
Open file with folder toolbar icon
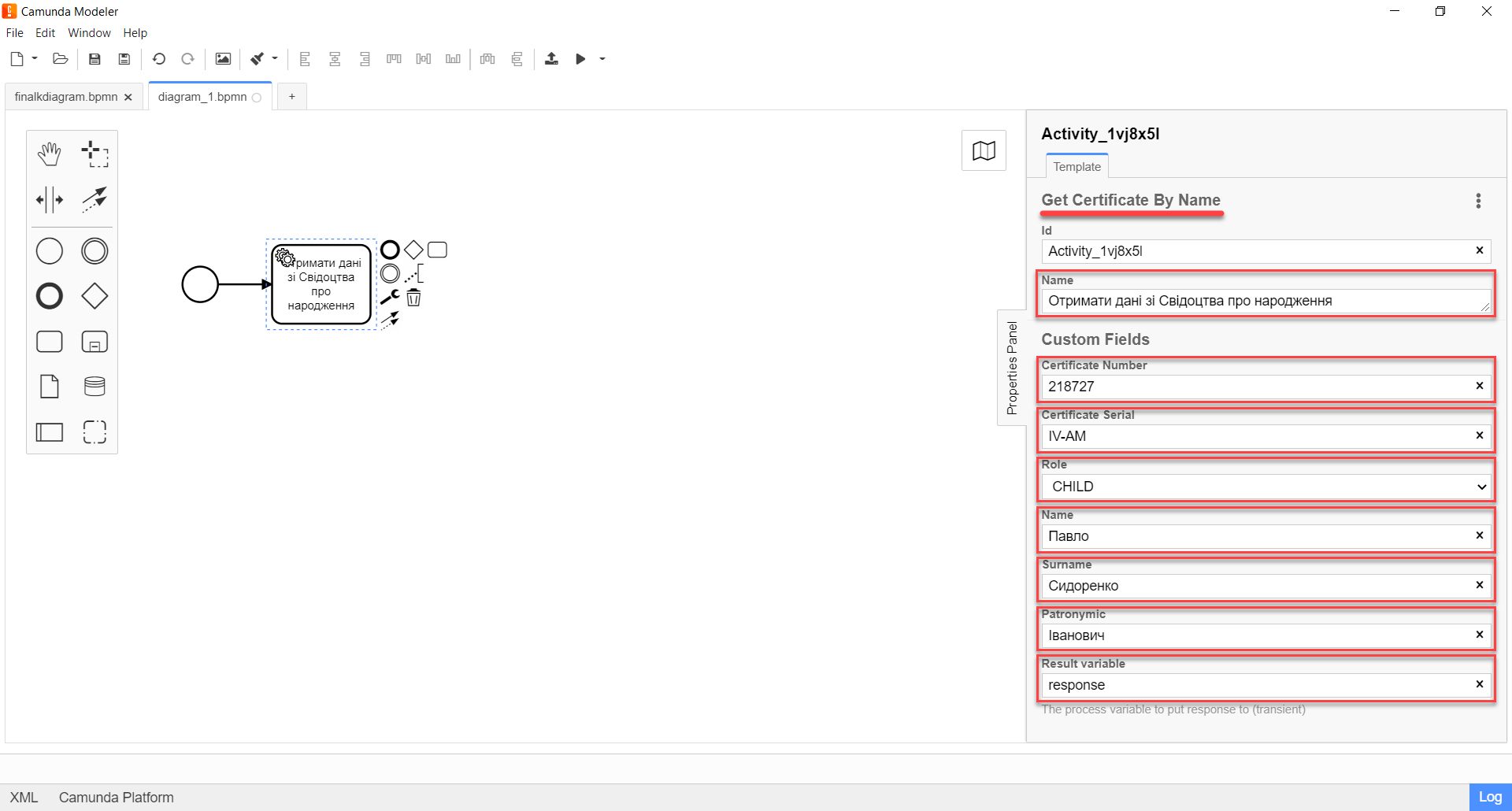tap(60, 58)
